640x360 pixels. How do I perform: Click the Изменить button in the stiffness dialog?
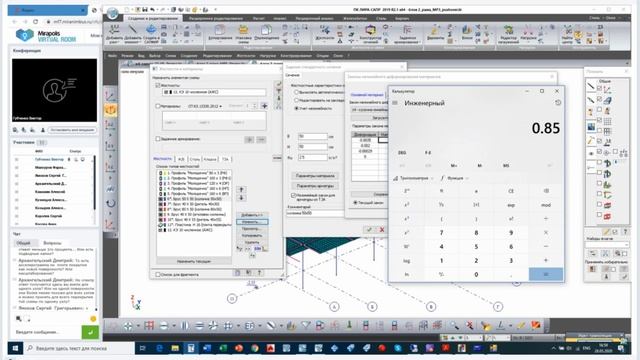252,222
